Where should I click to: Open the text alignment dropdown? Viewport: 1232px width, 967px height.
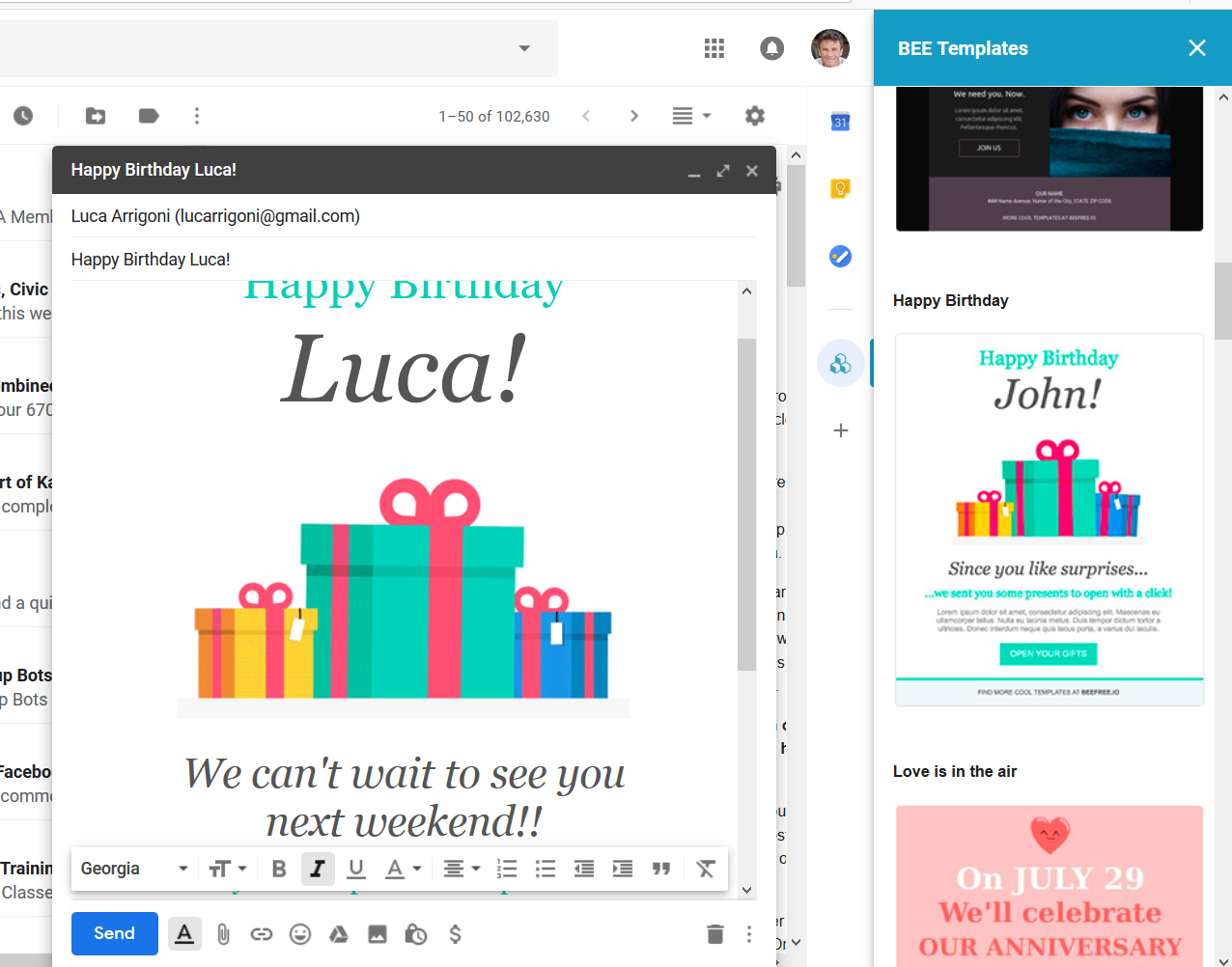[462, 869]
